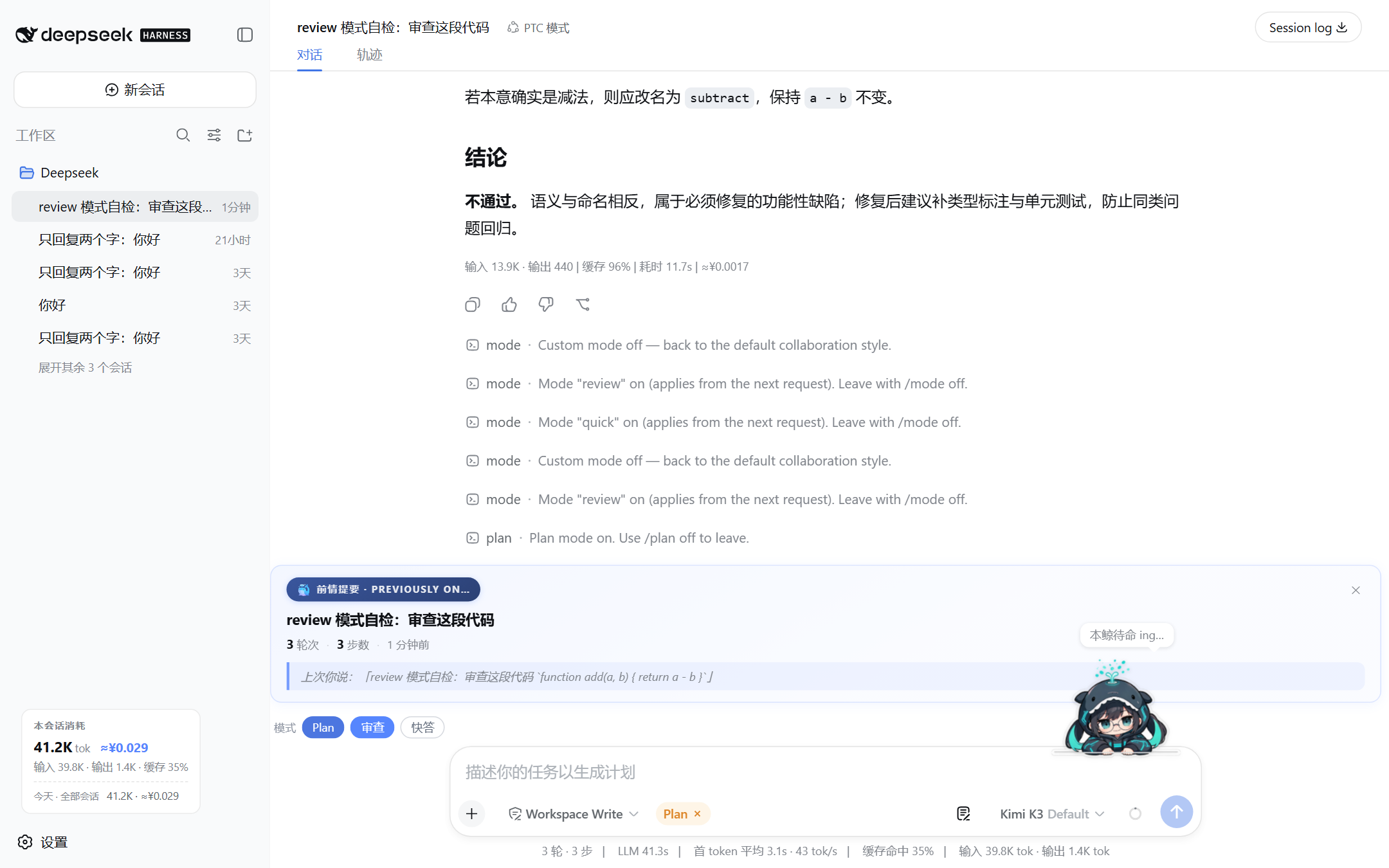This screenshot has width=1389, height=868.
Task: Open Workspace Write permission dropdown
Action: click(x=573, y=814)
